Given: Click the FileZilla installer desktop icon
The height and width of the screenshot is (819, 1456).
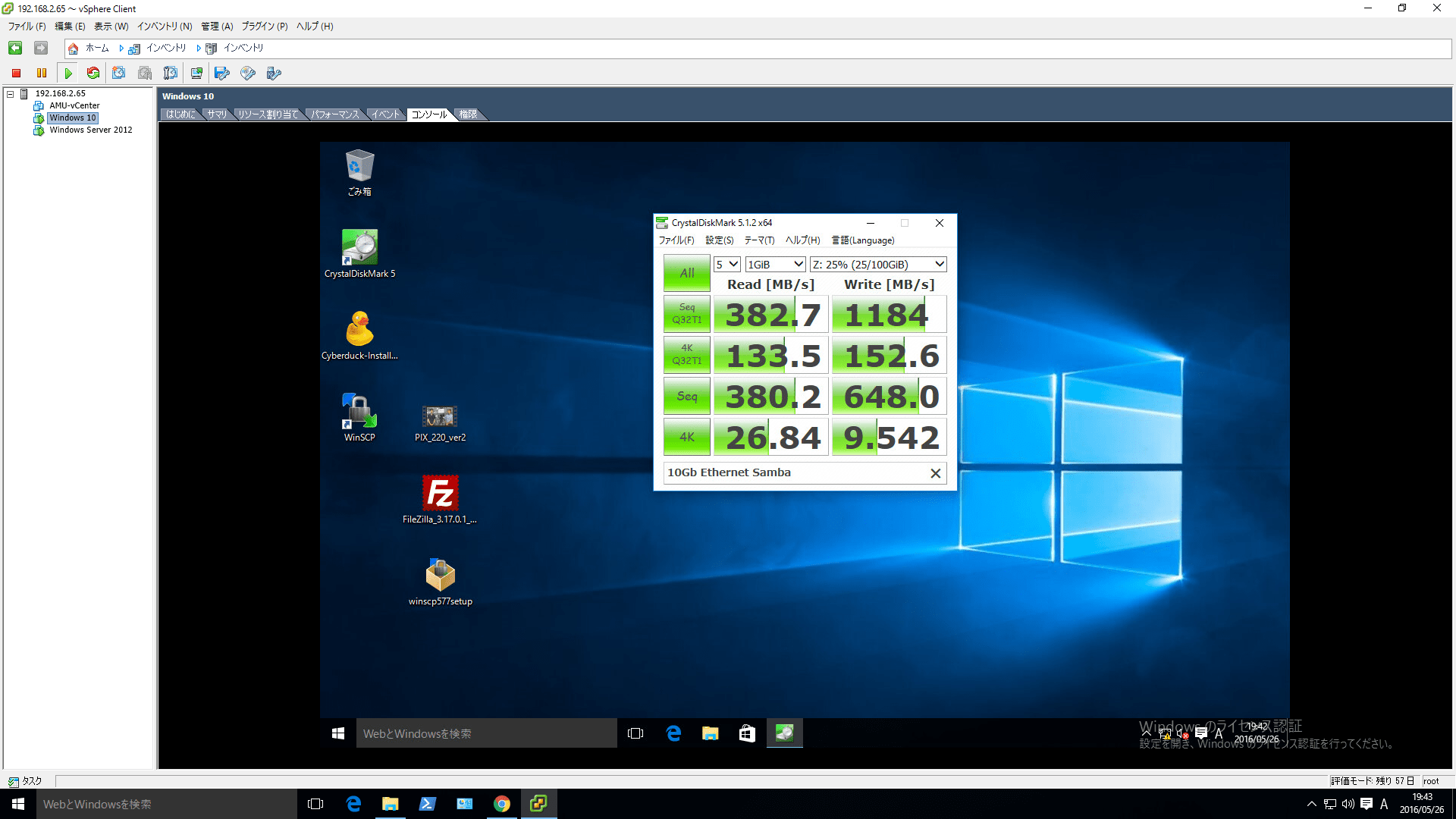Looking at the screenshot, I should click(440, 500).
